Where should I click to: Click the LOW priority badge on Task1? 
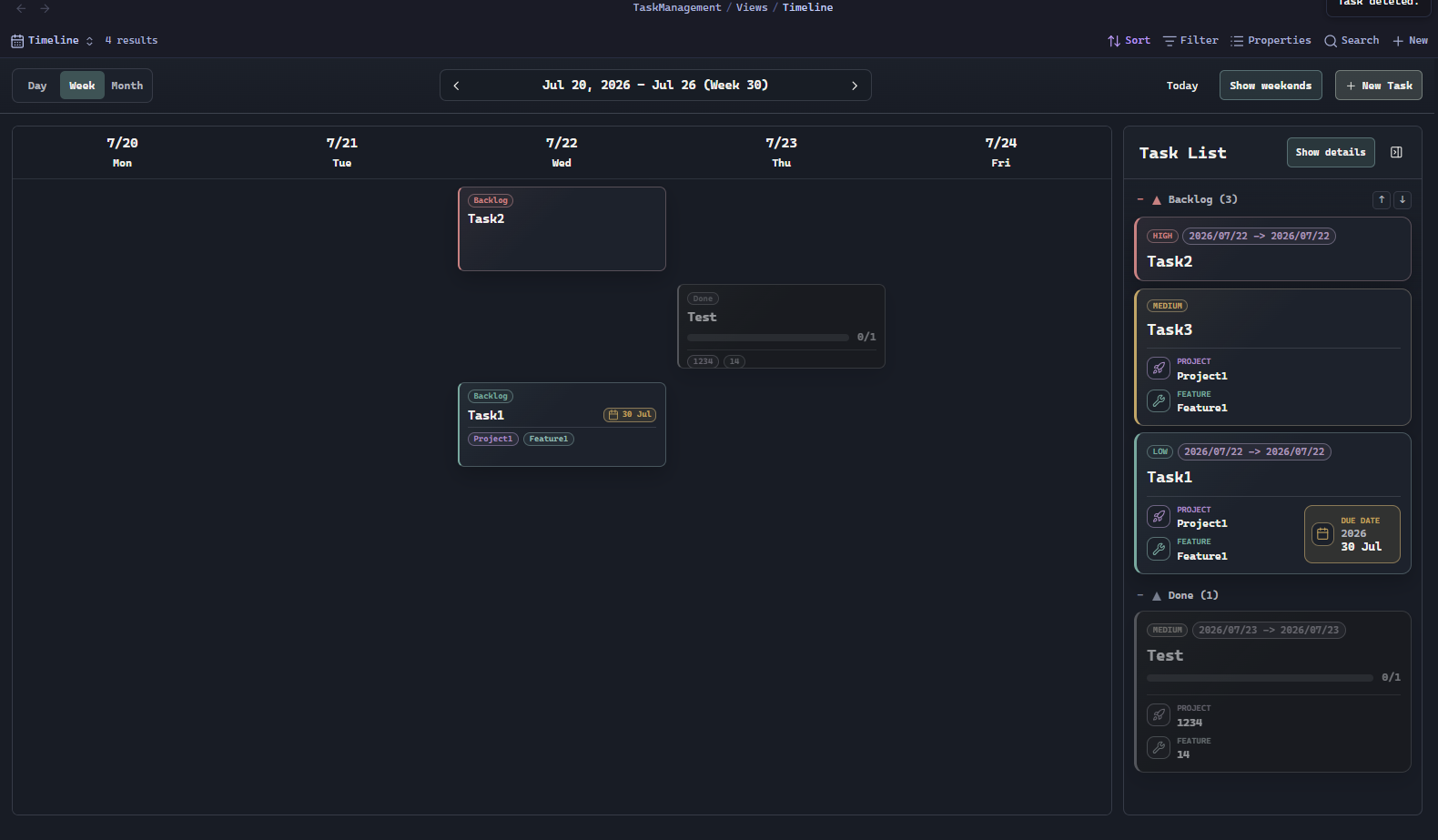tap(1160, 451)
